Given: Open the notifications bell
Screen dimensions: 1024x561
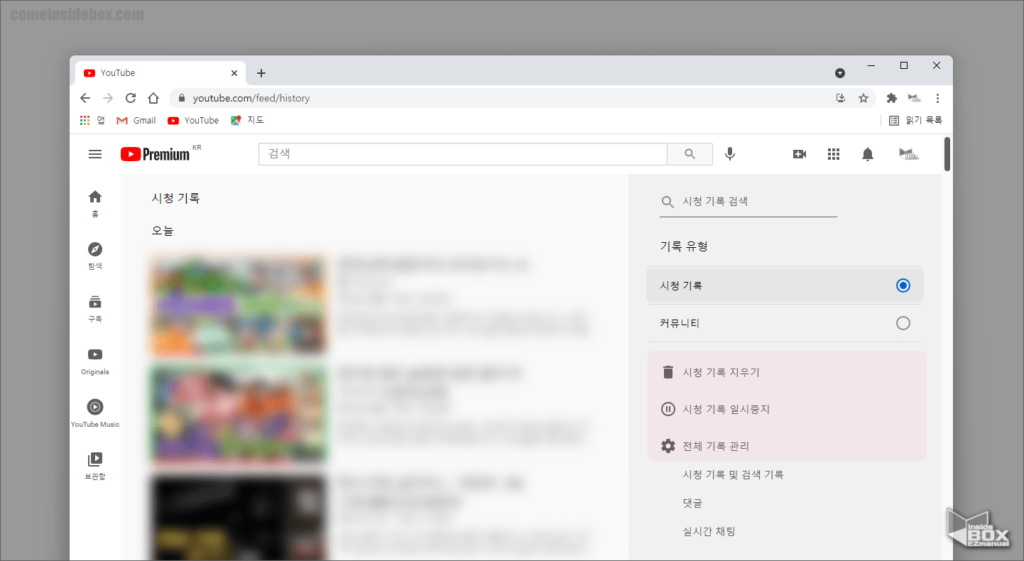Looking at the screenshot, I should click(x=867, y=154).
